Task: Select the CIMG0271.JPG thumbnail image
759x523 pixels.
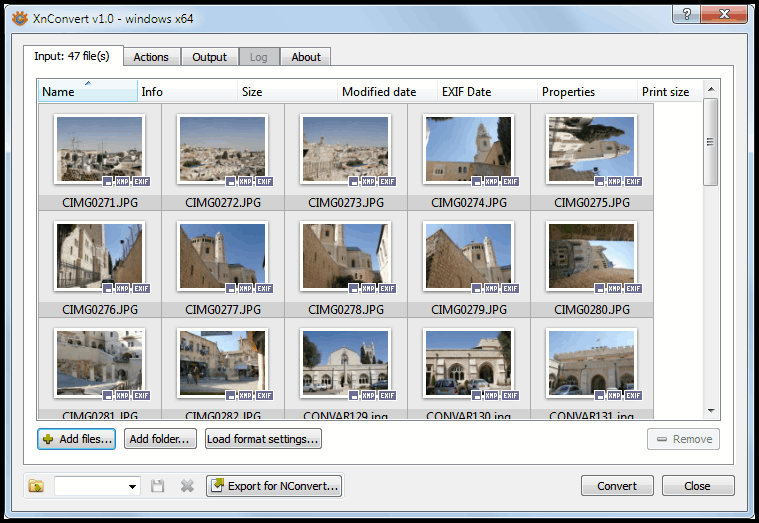Action: [x=100, y=149]
